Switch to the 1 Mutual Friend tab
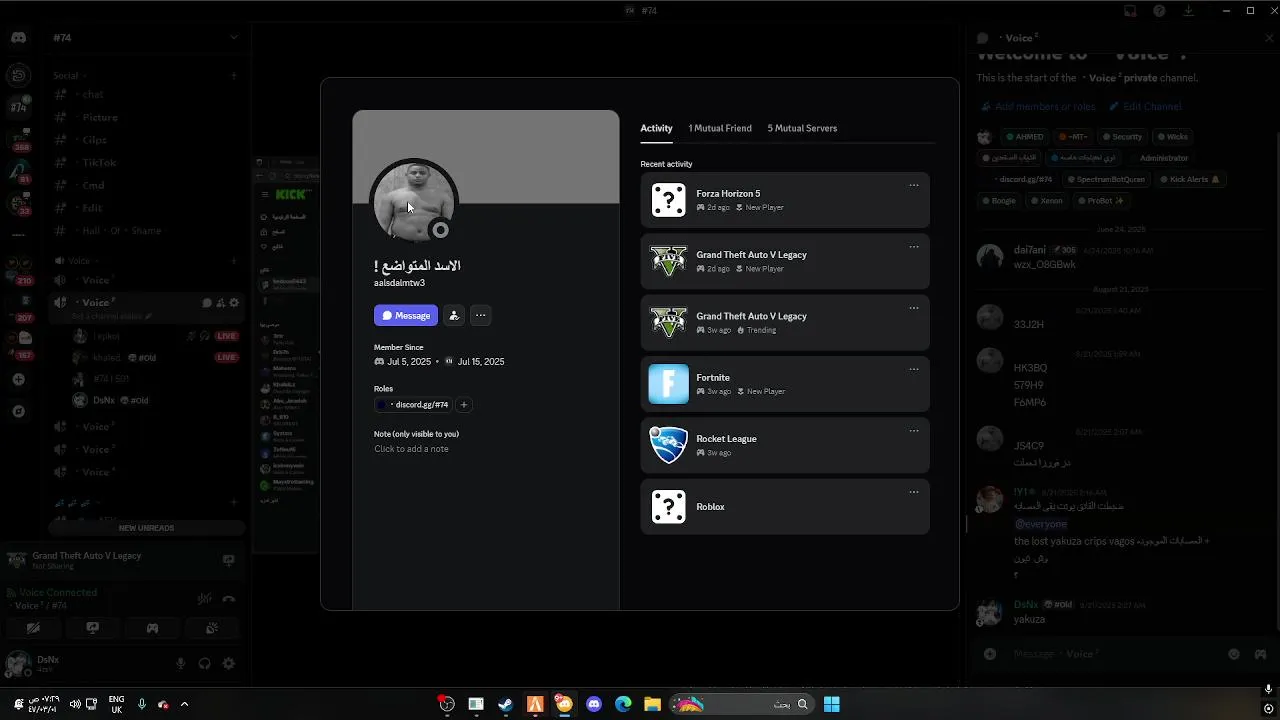This screenshot has height=720, width=1280. (720, 128)
